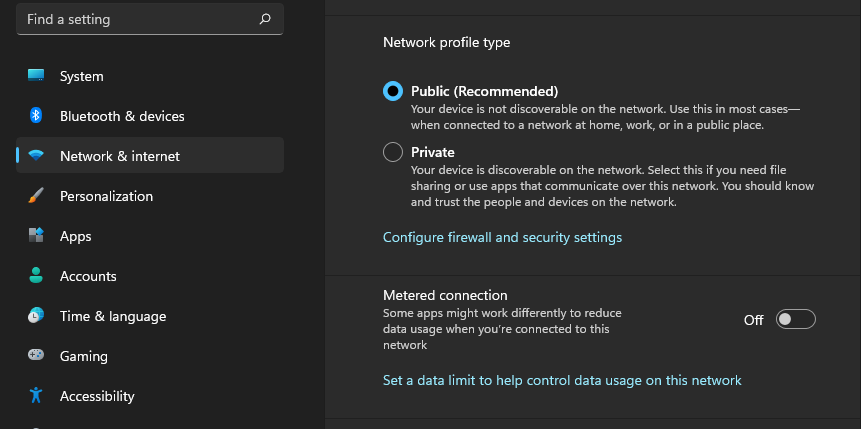Select the Public (Recommended) radio button
The width and height of the screenshot is (861, 429).
pyautogui.click(x=393, y=91)
